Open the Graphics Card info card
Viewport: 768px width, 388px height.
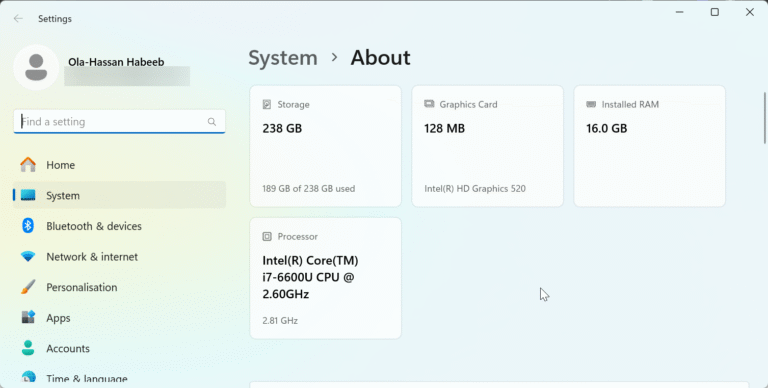(x=487, y=146)
